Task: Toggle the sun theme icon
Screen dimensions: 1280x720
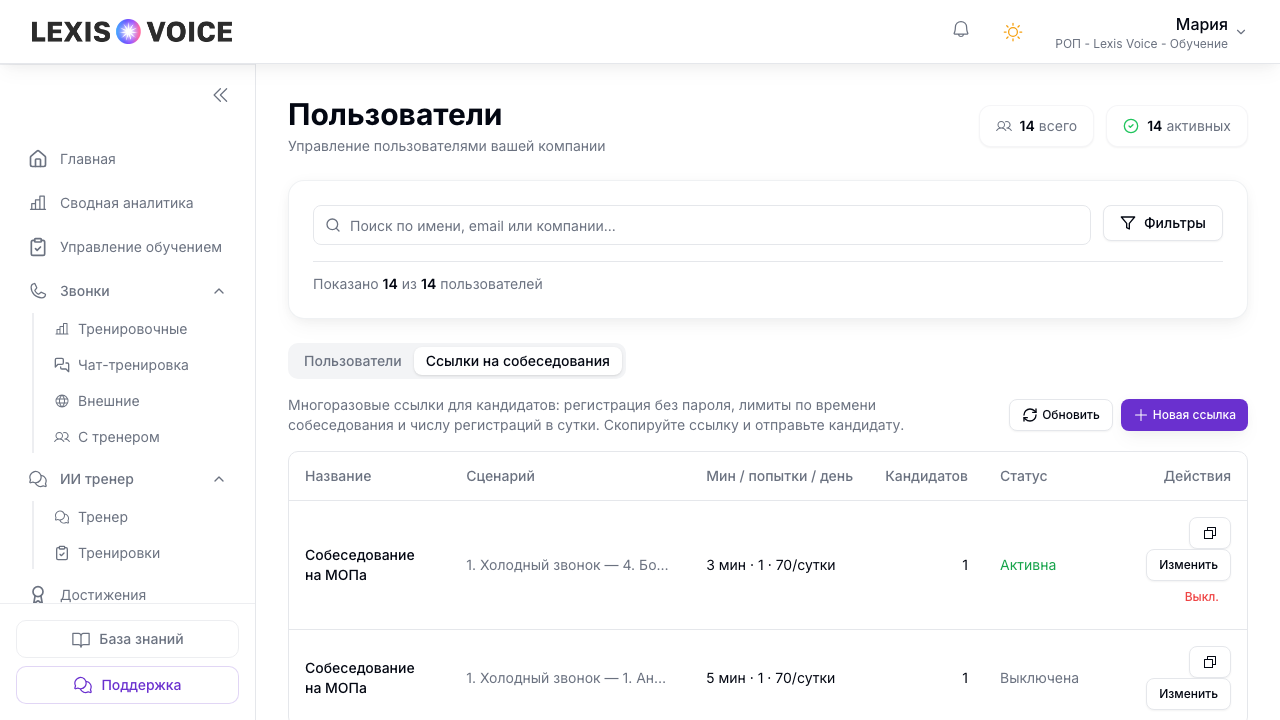Action: [1013, 32]
